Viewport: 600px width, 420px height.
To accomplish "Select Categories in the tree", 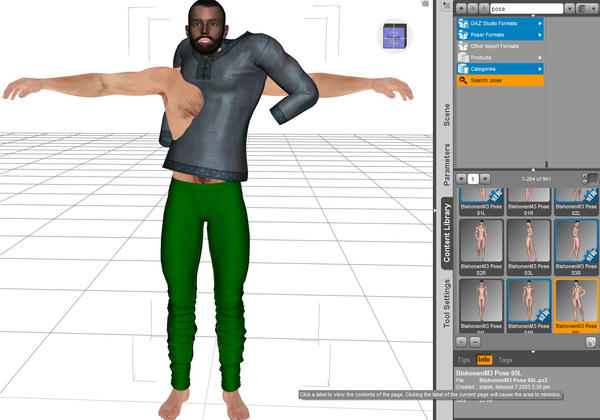I will click(x=500, y=69).
